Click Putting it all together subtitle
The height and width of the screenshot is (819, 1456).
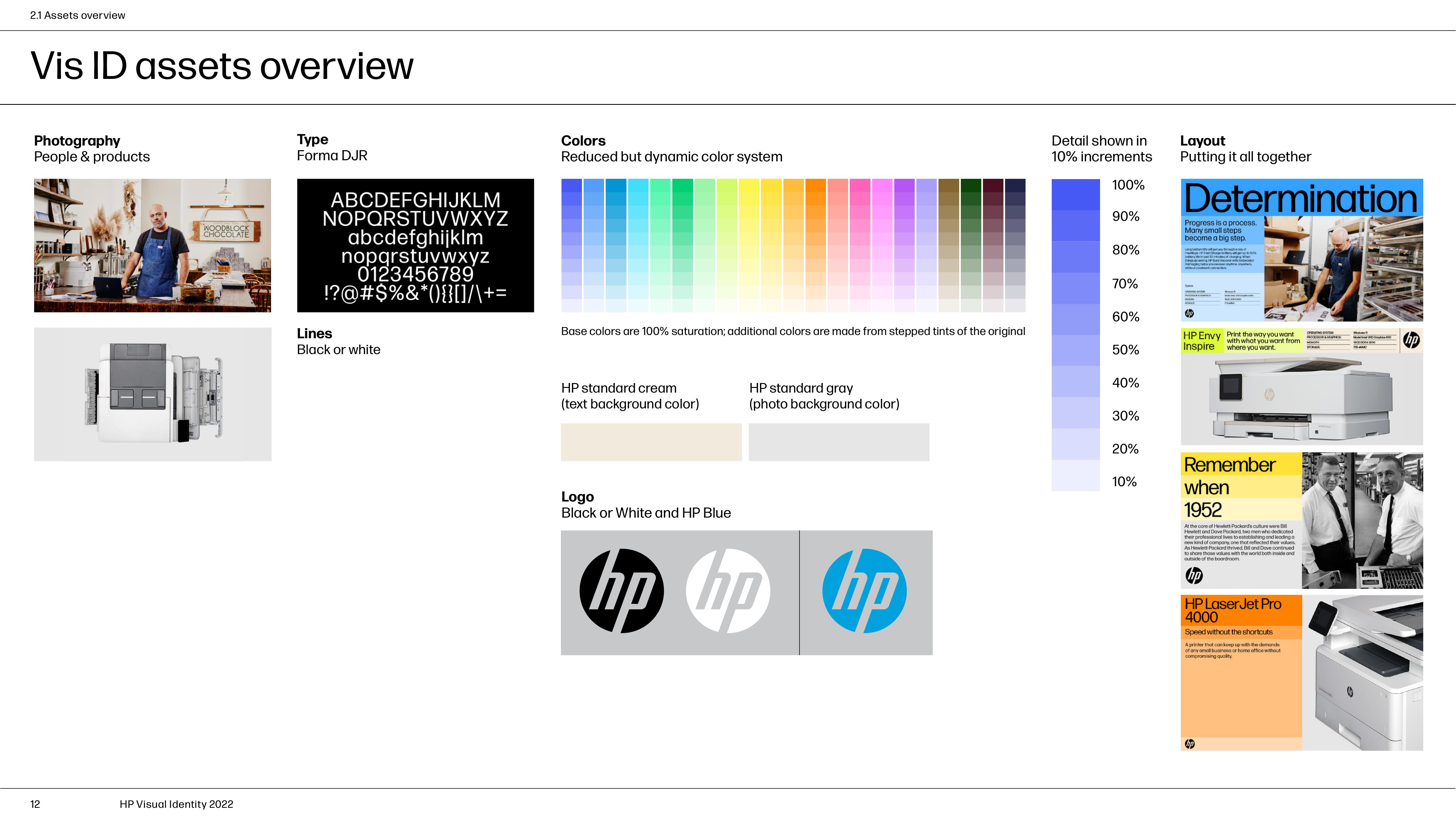click(1245, 156)
